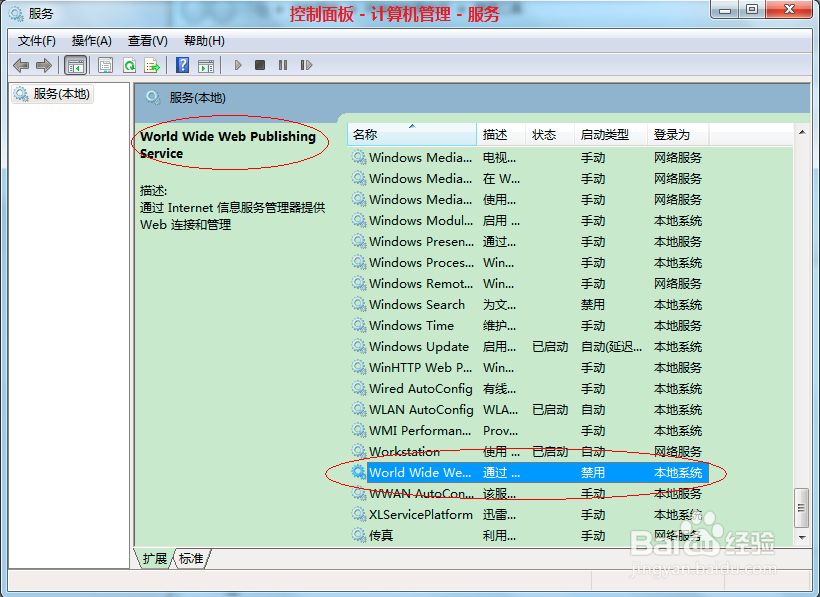Screen dimensions: 820x597
Task: Toggle the show/hide console tree icon
Action: click(75, 65)
